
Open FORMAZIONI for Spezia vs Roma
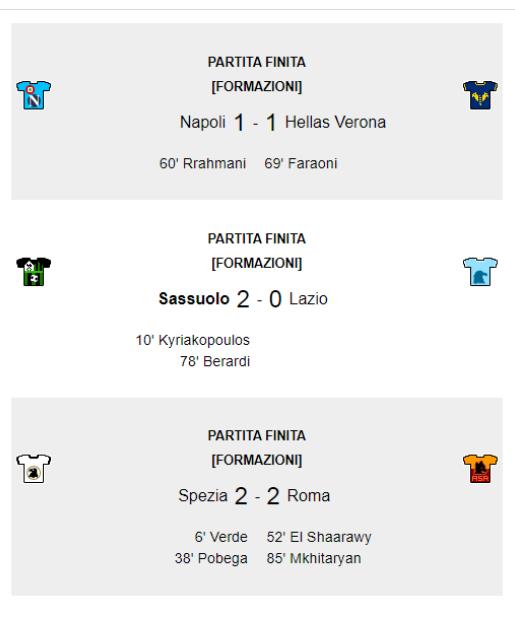point(257,460)
